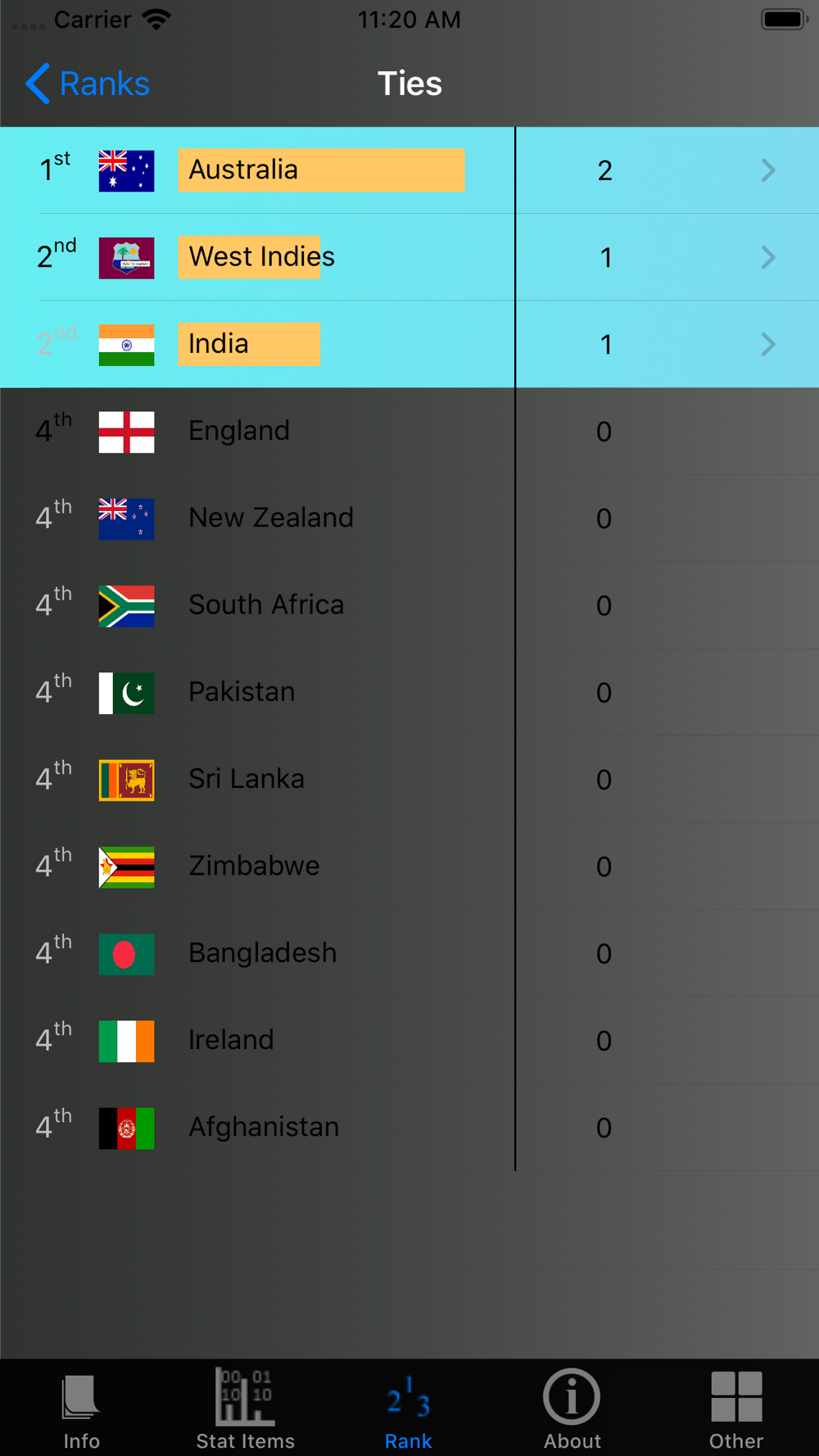Image resolution: width=819 pixels, height=1456 pixels.
Task: Open the About info icon
Action: click(572, 1397)
